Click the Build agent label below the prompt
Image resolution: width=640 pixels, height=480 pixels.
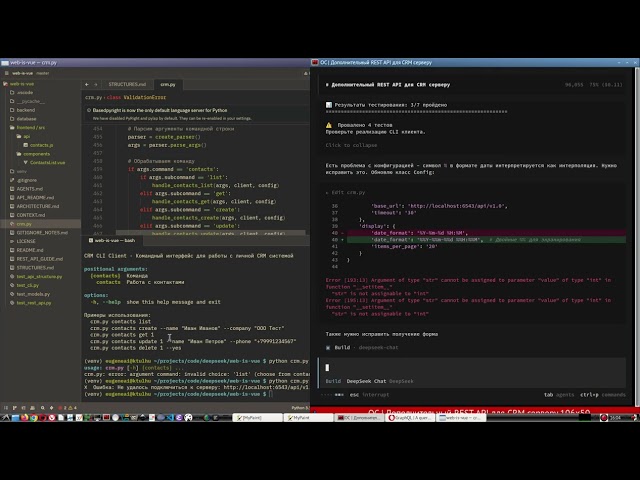333,381
